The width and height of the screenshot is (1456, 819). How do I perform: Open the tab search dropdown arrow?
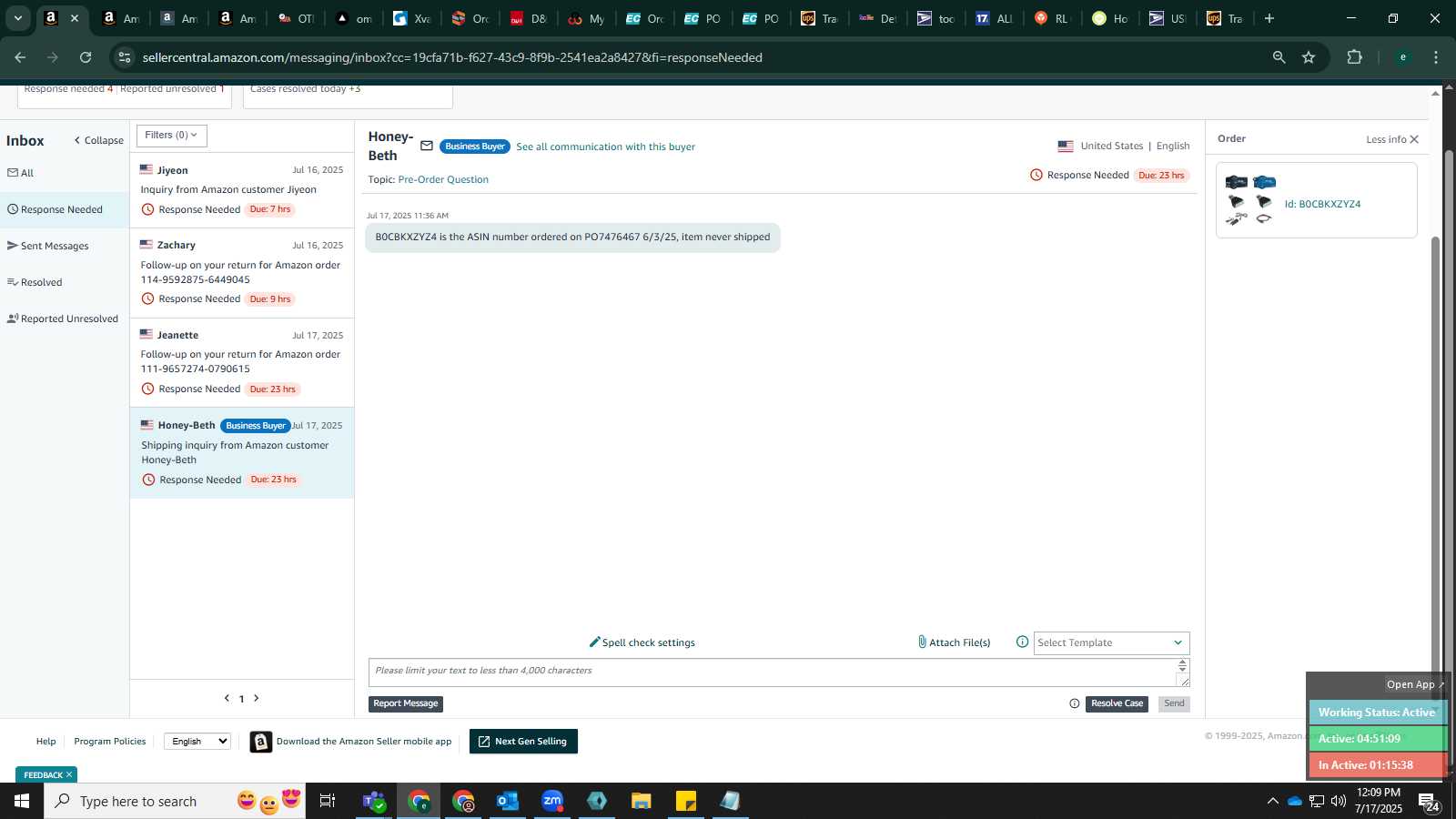coord(17,18)
